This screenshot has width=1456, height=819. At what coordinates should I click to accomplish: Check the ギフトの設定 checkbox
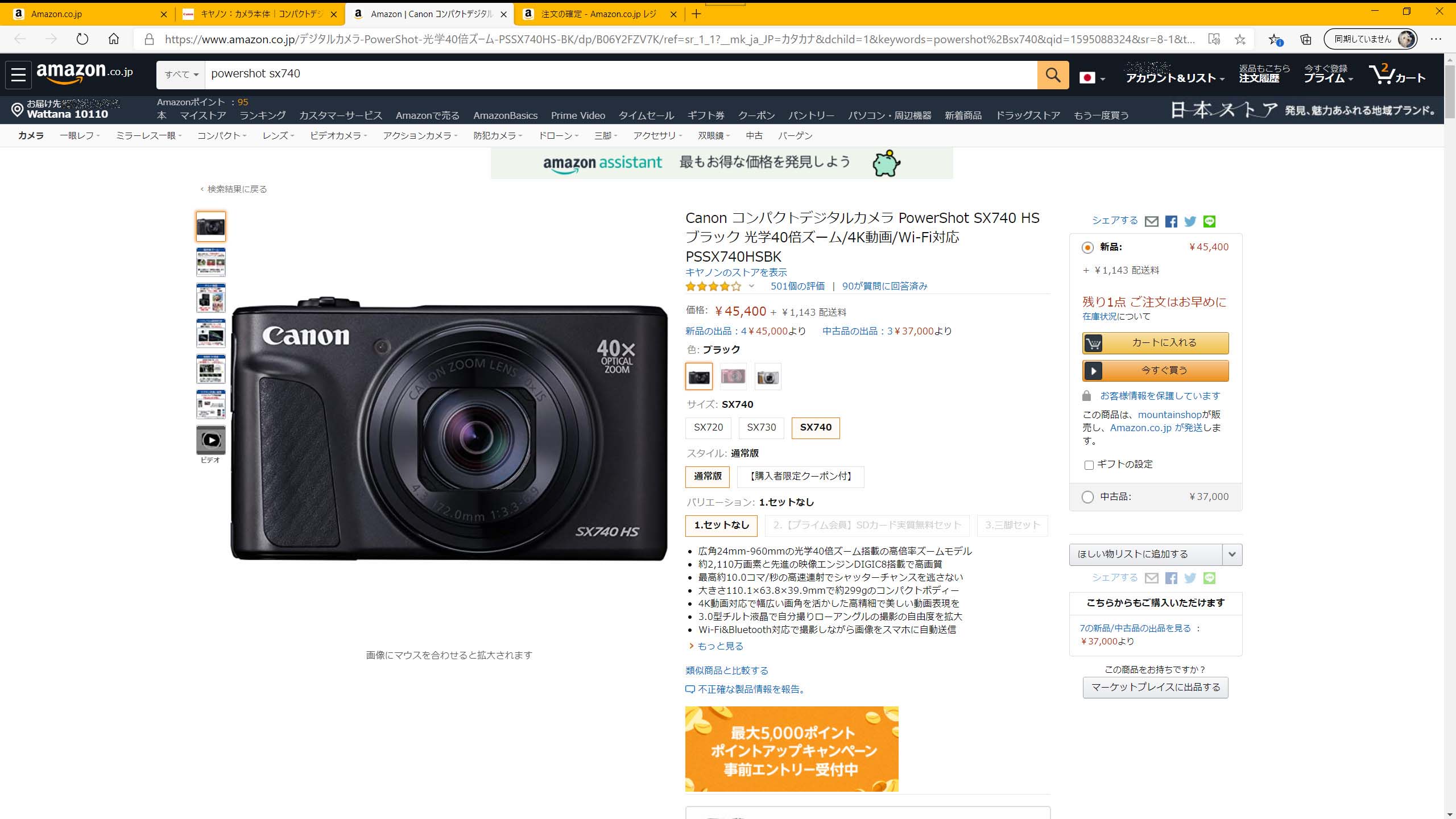(1089, 465)
